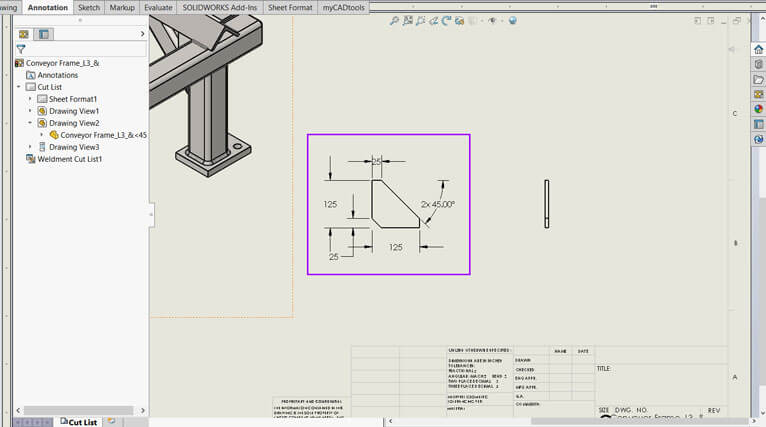Viewport: 766px width, 427px height.
Task: Click the Drawing View3 icon
Action: (x=43, y=147)
